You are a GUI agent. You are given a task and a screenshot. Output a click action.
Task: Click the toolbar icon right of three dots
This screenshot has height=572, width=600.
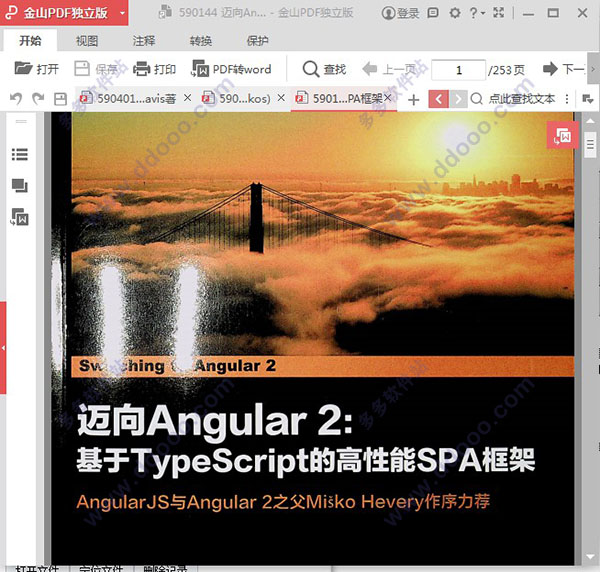tap(587, 99)
